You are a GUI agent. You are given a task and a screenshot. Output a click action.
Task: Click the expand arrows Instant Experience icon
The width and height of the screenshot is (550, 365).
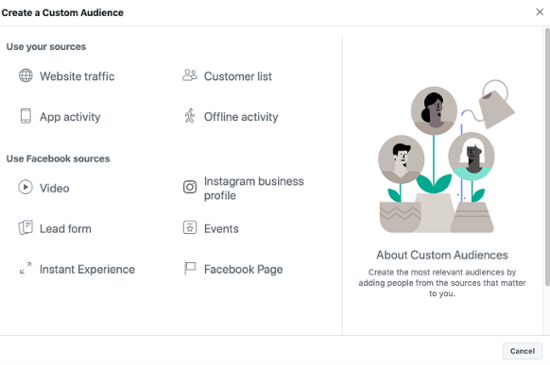26,268
